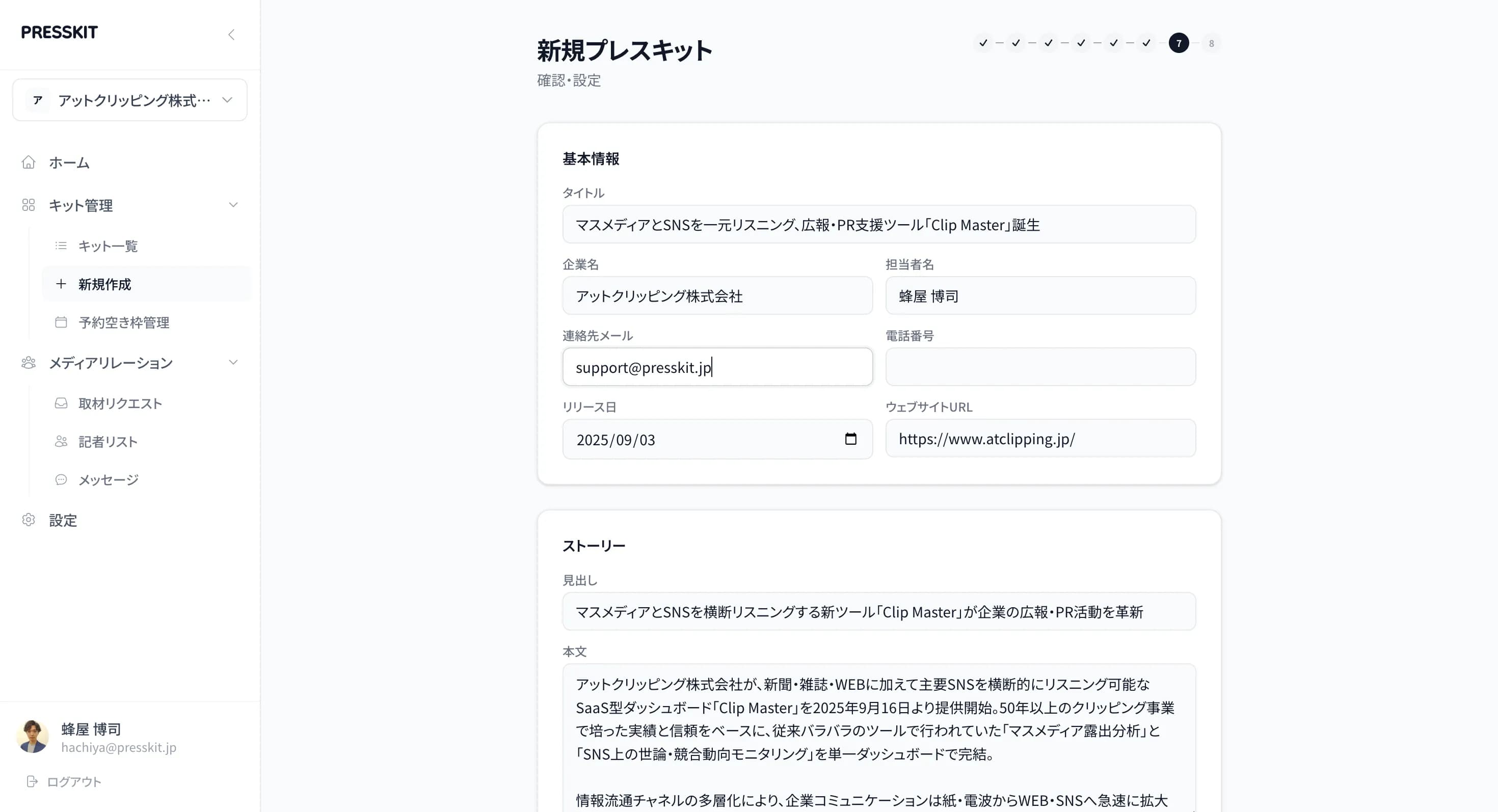Click the メッセージ chat bubble icon
Image resolution: width=1498 pixels, height=812 pixels.
tap(61, 480)
